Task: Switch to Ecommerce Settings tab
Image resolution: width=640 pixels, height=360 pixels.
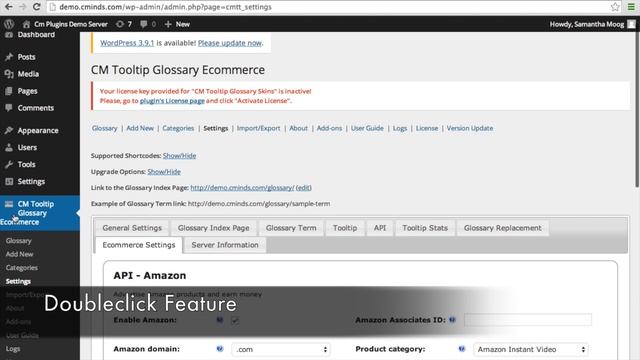Action: [x=139, y=245]
